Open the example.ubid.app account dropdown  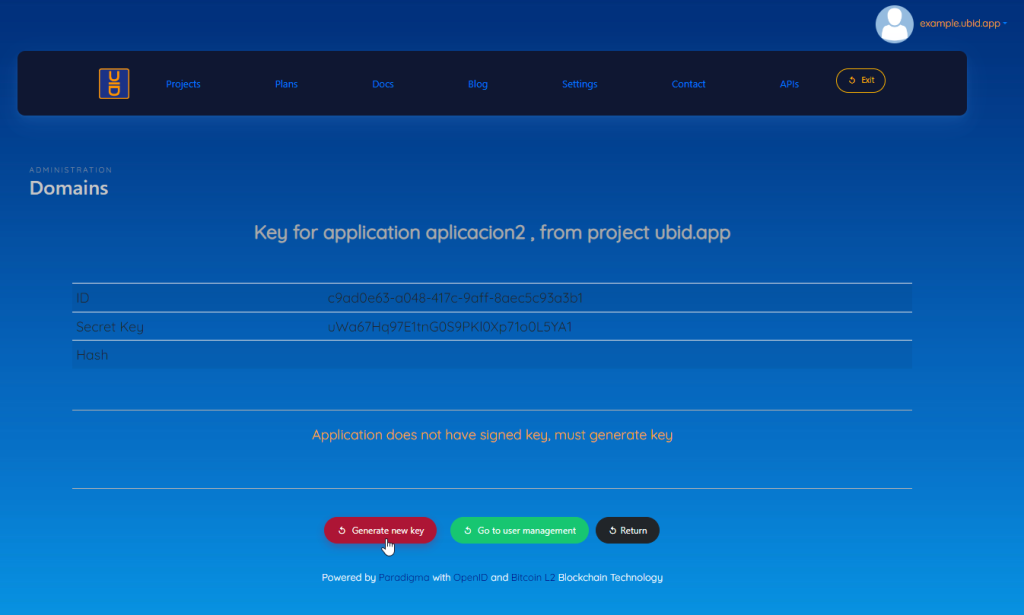point(962,24)
